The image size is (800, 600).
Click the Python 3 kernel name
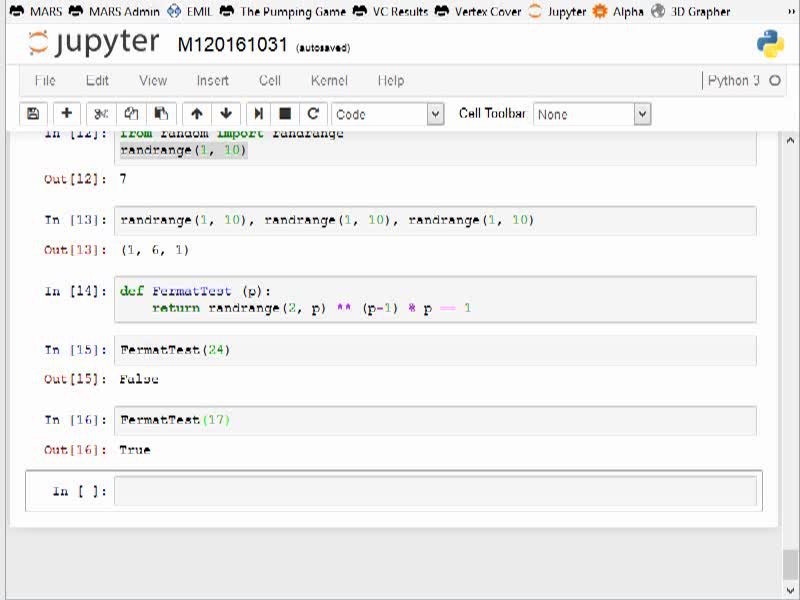(x=734, y=81)
